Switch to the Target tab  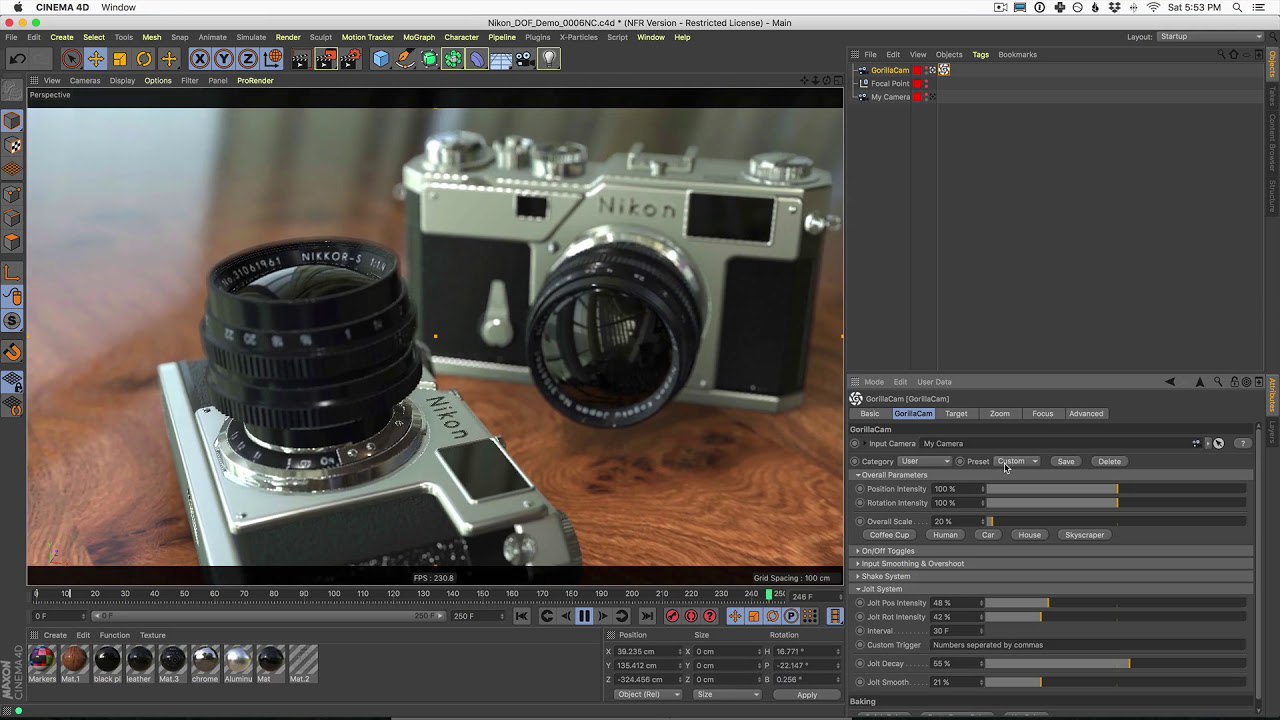956,413
